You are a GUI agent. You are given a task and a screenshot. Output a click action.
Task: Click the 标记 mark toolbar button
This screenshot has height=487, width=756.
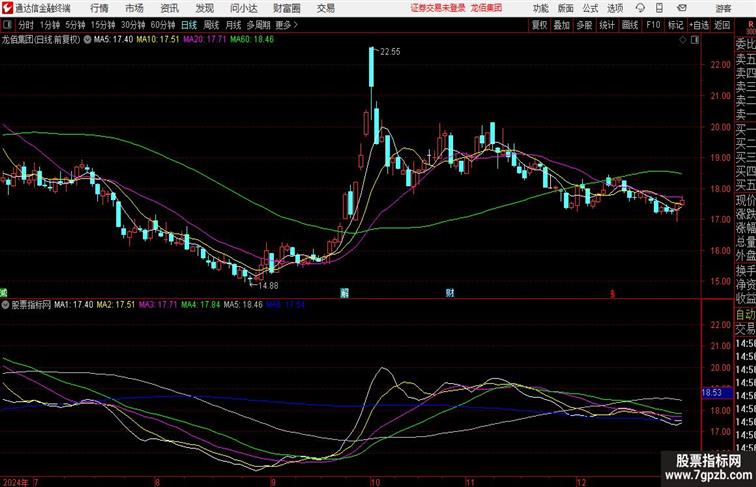(x=675, y=25)
